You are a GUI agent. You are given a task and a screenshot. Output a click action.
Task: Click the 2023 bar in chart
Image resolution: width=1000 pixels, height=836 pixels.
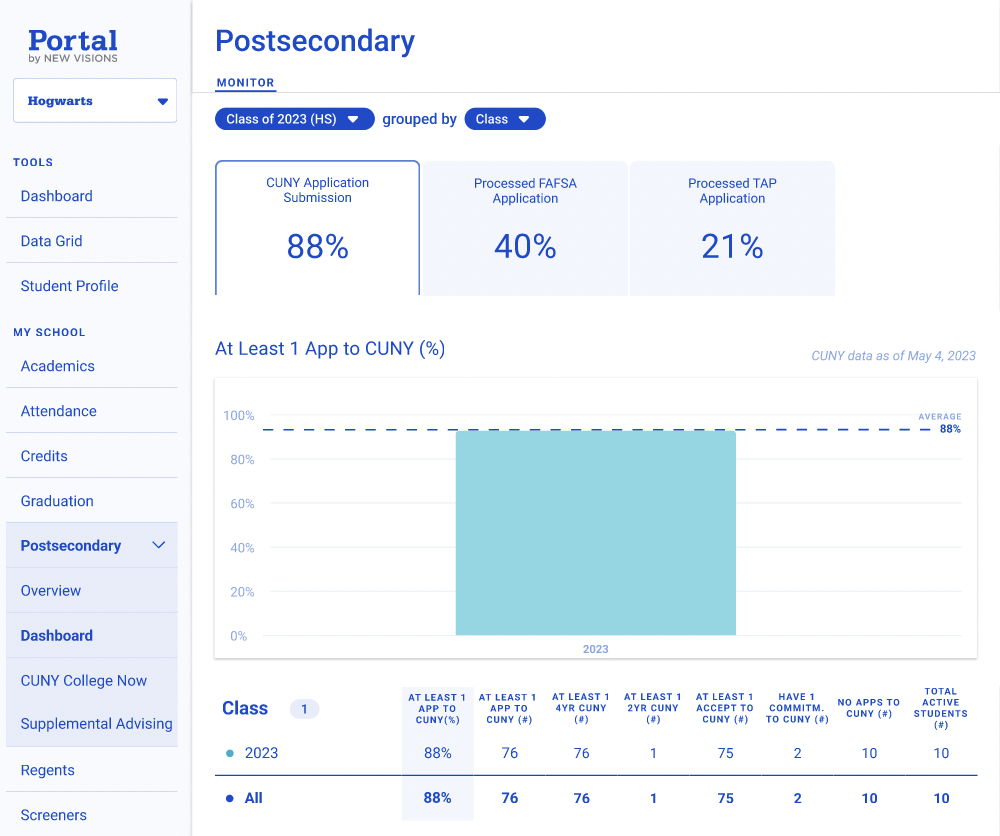click(595, 532)
